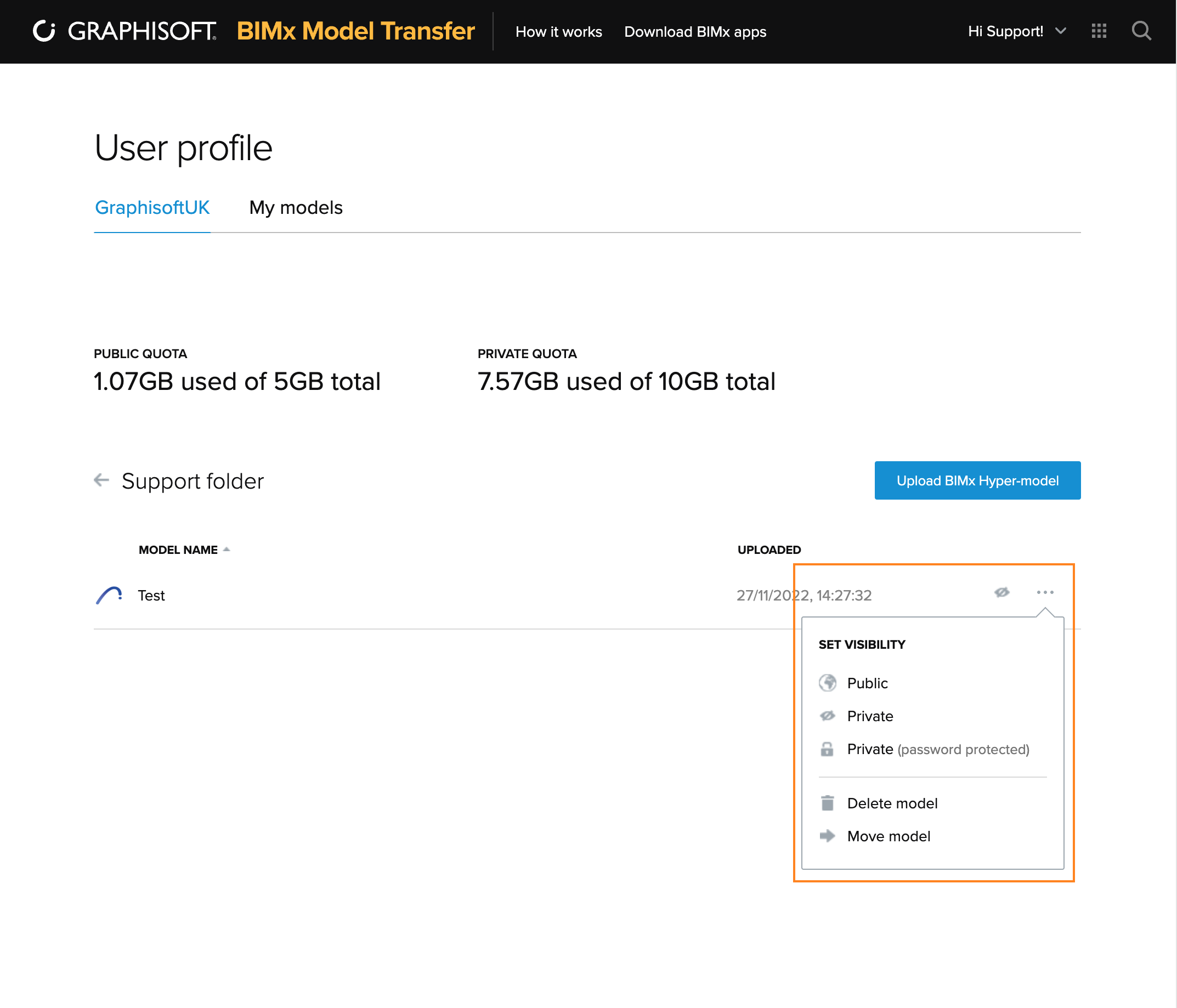
Task: Sort by Model Name arrow
Action: 226,549
